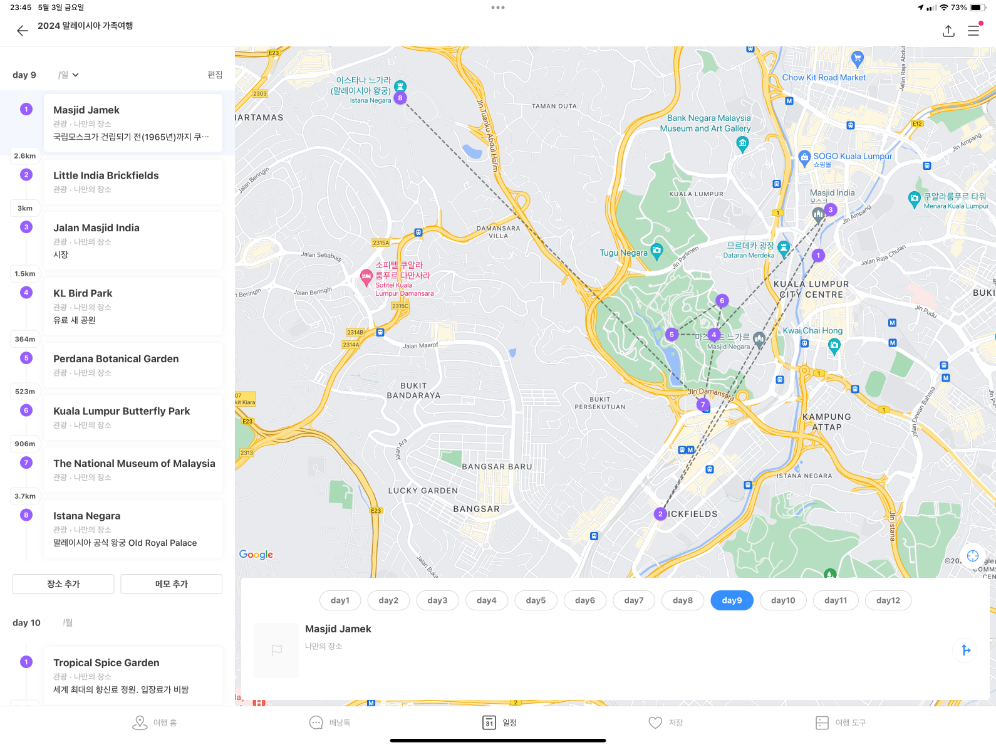Tap SOGO Kuala Lumpur shopping marker
Screen dimensions: 996x747
pos(804,156)
